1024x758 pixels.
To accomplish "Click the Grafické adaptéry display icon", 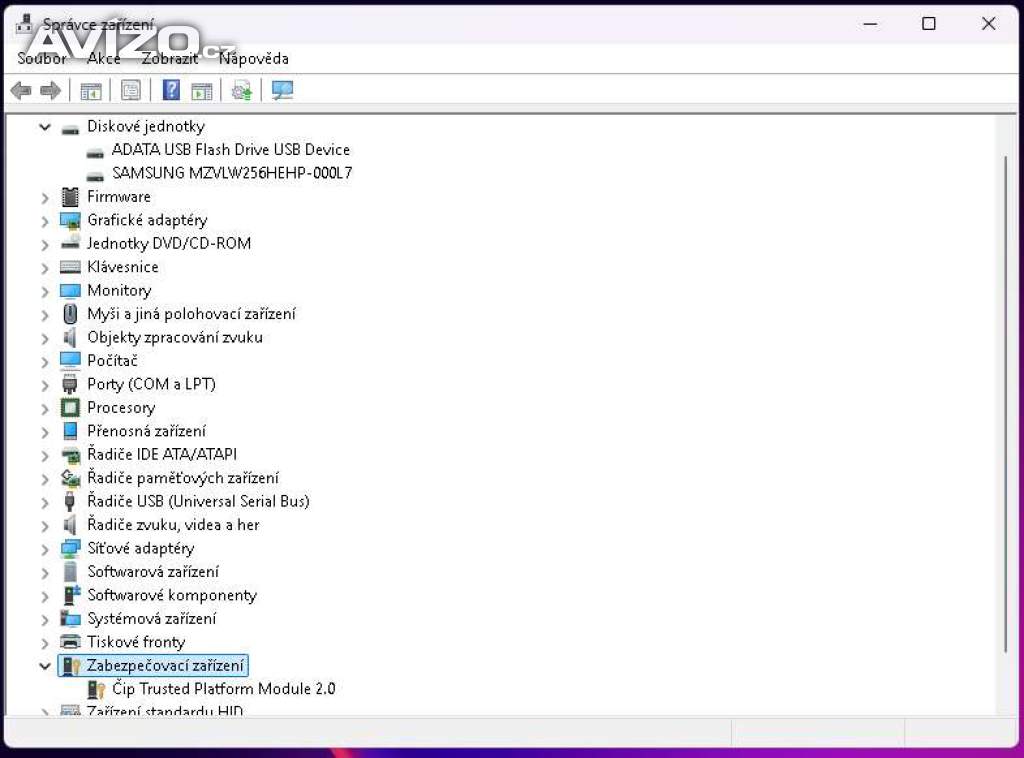I will [x=70, y=221].
